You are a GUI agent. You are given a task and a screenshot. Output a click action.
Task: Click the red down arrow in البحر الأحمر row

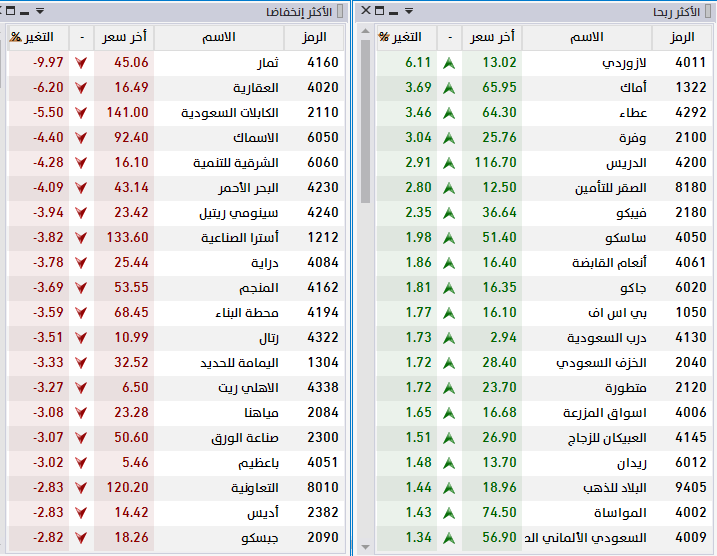pos(81,188)
